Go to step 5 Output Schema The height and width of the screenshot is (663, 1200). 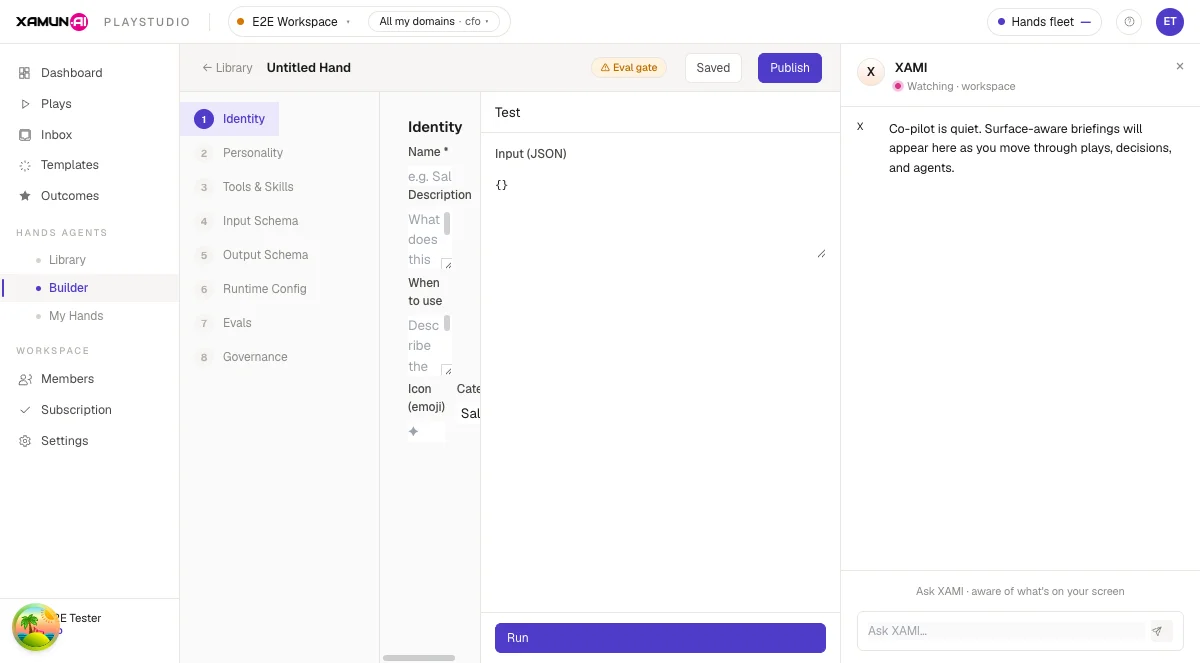pyautogui.click(x=252, y=255)
